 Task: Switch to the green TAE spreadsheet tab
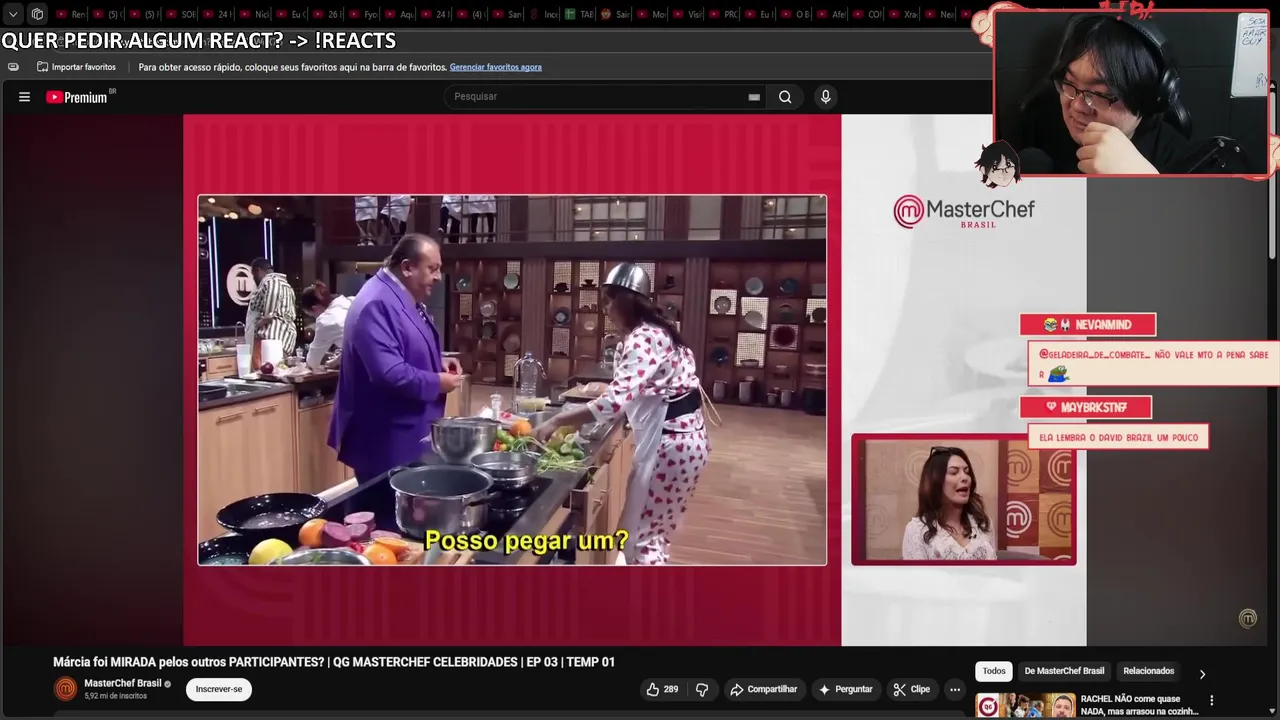(580, 15)
